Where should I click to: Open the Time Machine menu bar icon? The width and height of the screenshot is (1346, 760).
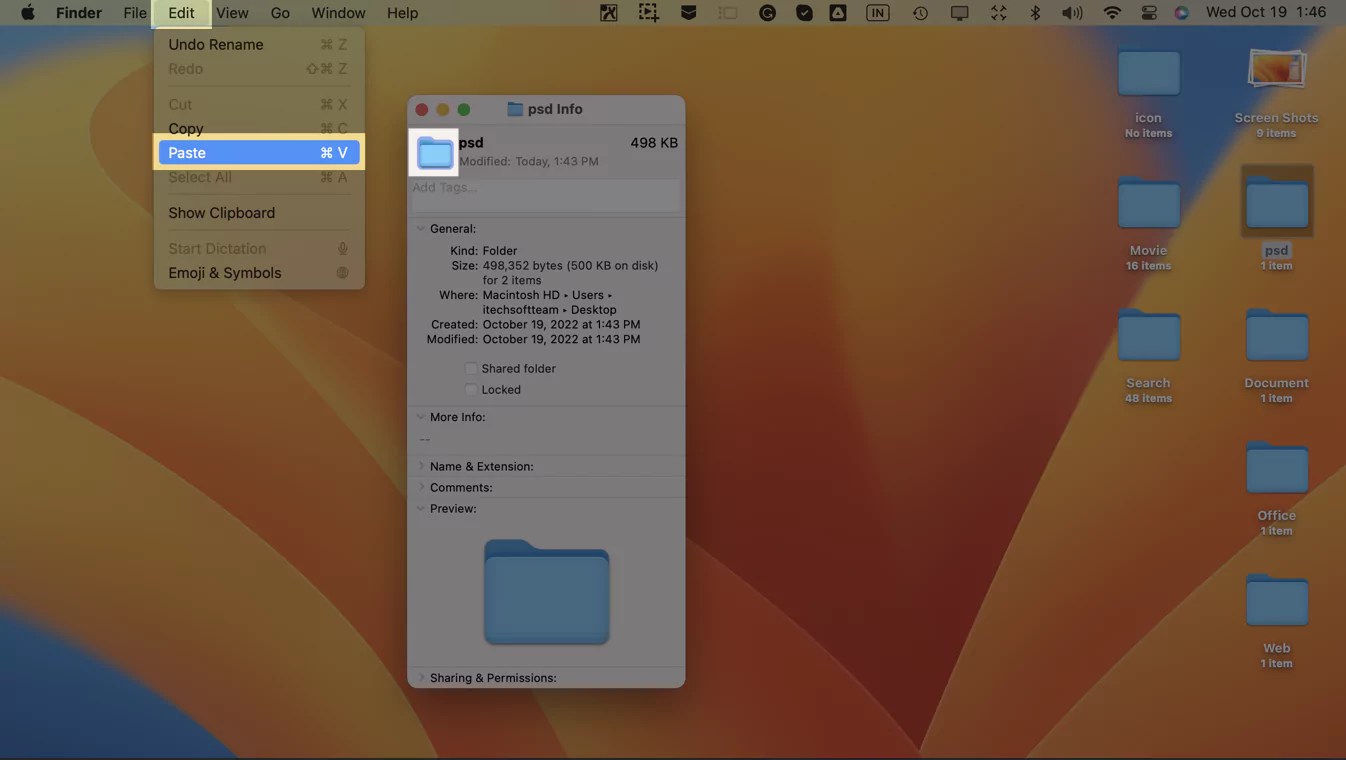920,13
